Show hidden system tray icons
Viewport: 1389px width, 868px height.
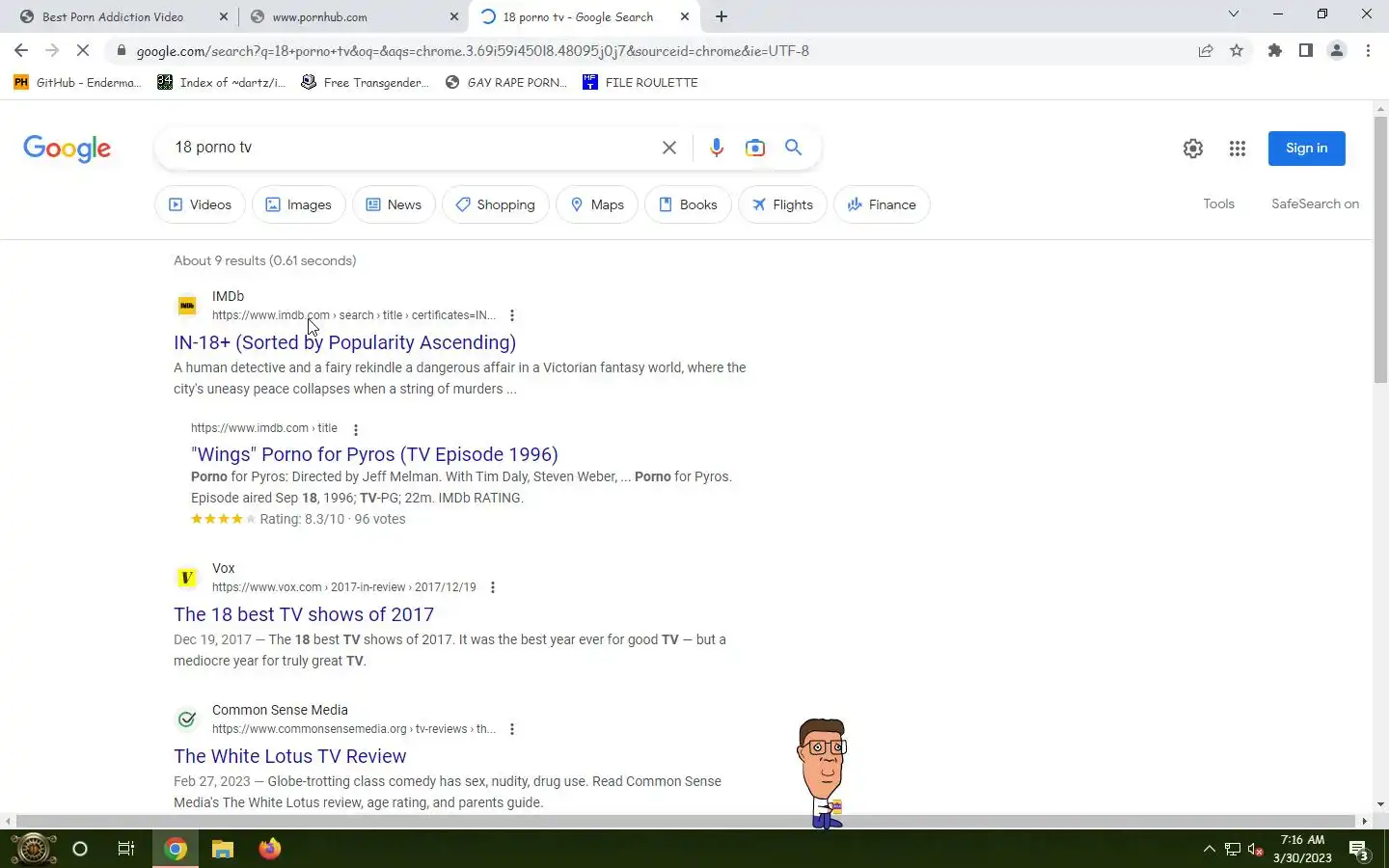point(1209,850)
